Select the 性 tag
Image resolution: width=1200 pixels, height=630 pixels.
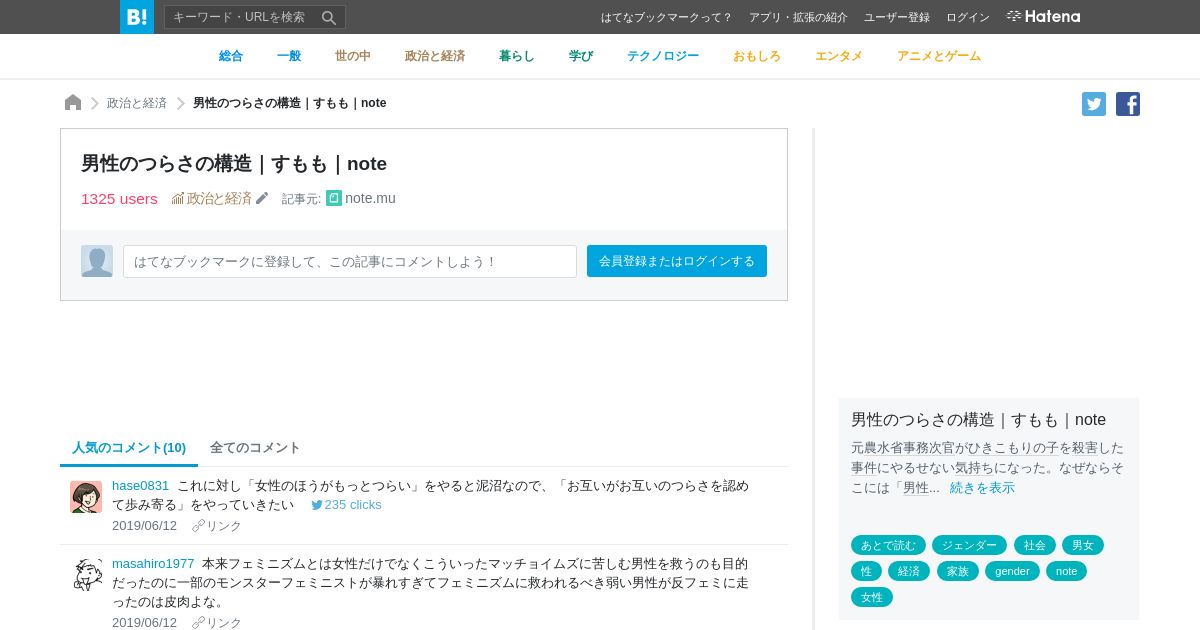[866, 571]
